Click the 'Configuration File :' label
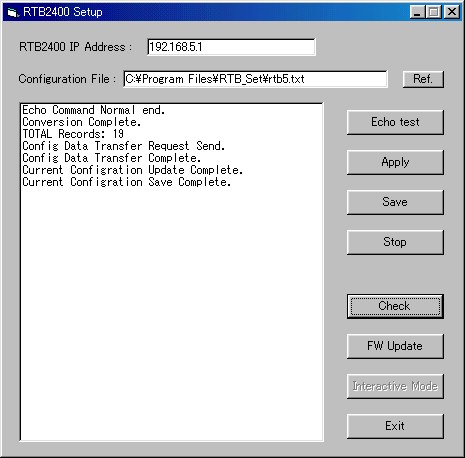The width and height of the screenshot is (465, 458). click(x=67, y=79)
